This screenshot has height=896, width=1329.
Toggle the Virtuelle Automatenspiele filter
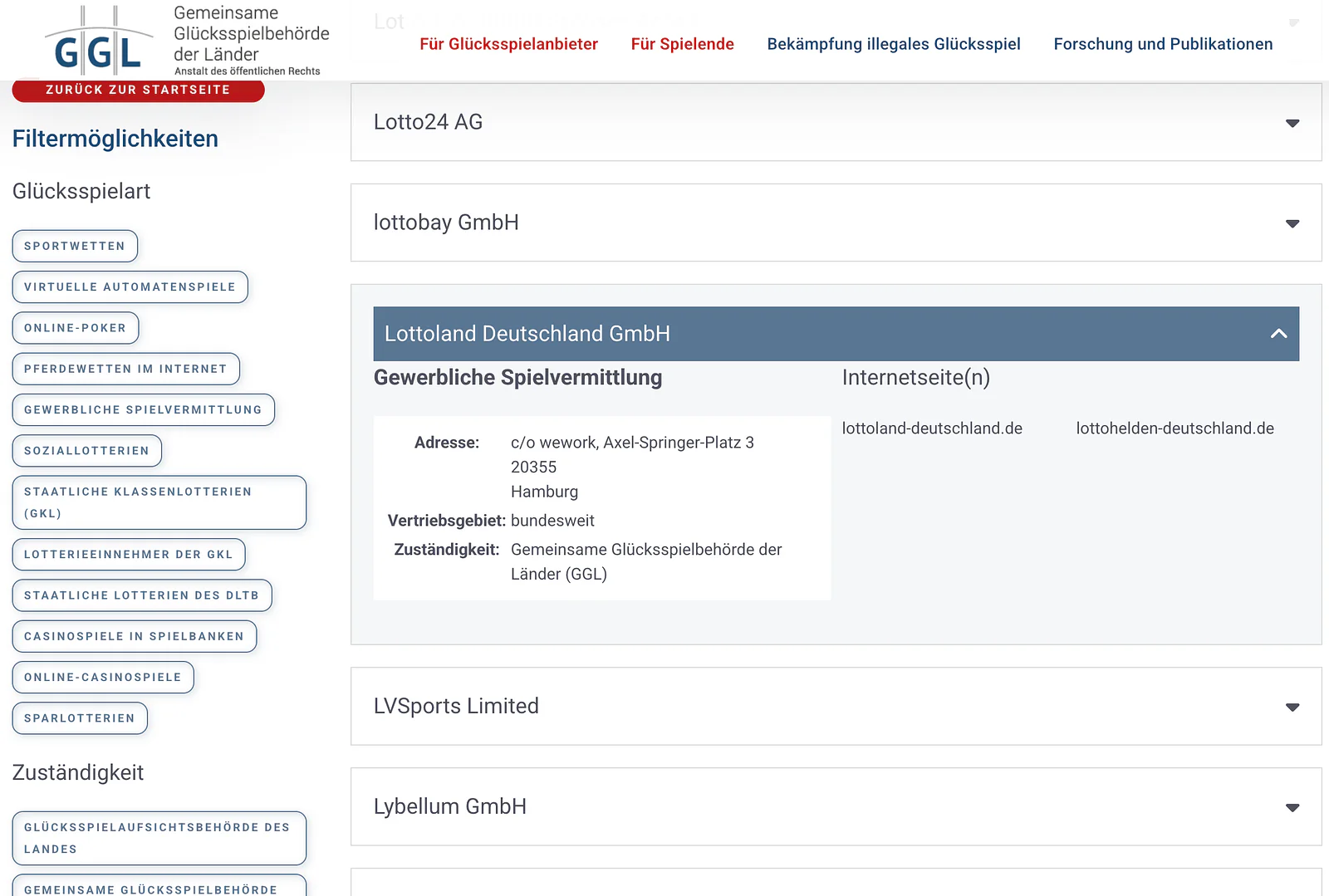(130, 286)
